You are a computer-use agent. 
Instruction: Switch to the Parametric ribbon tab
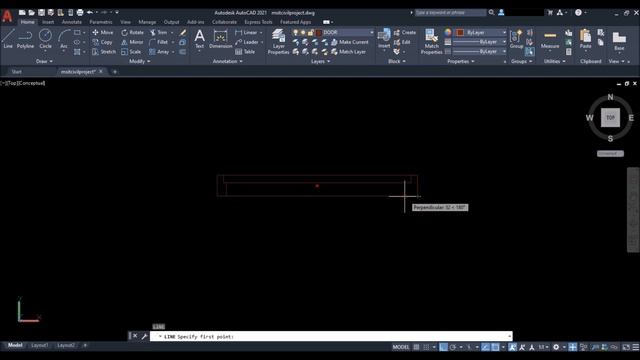101,22
